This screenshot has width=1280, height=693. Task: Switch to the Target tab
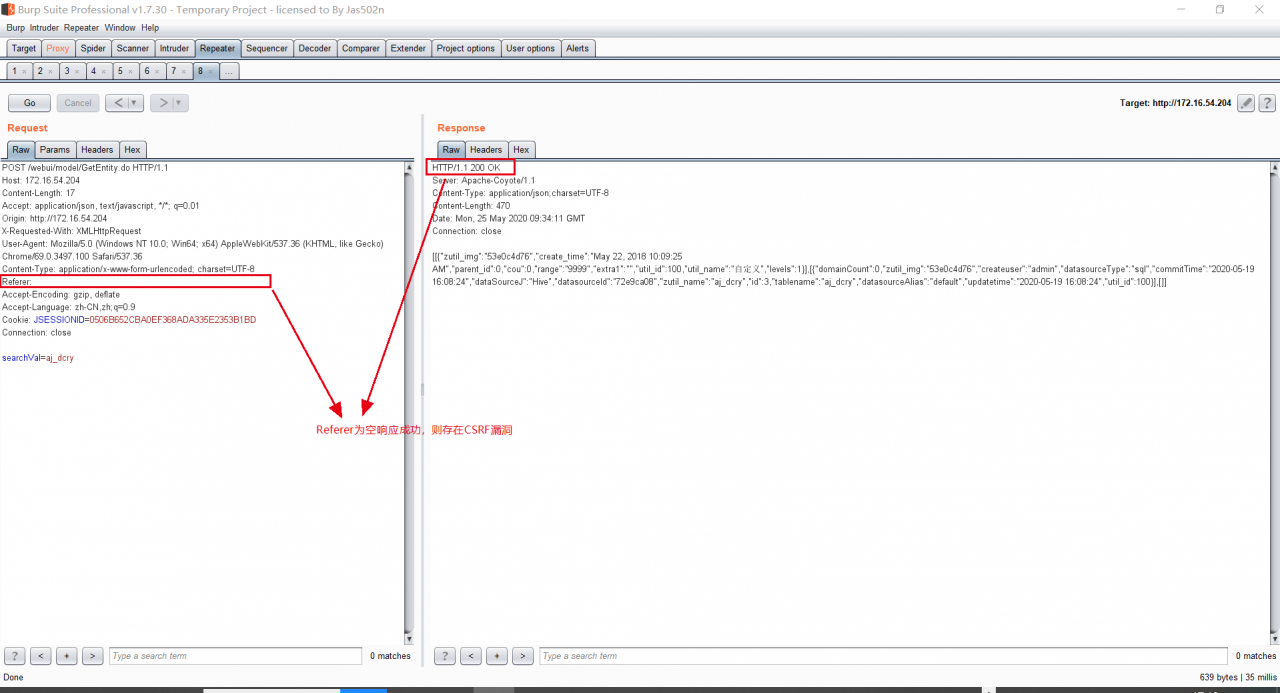(24, 48)
